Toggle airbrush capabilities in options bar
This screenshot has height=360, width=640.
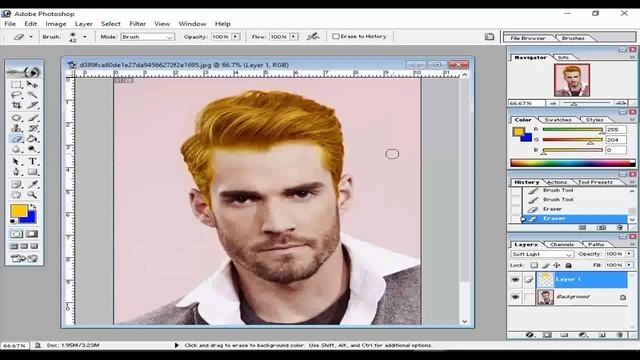tap(313, 36)
